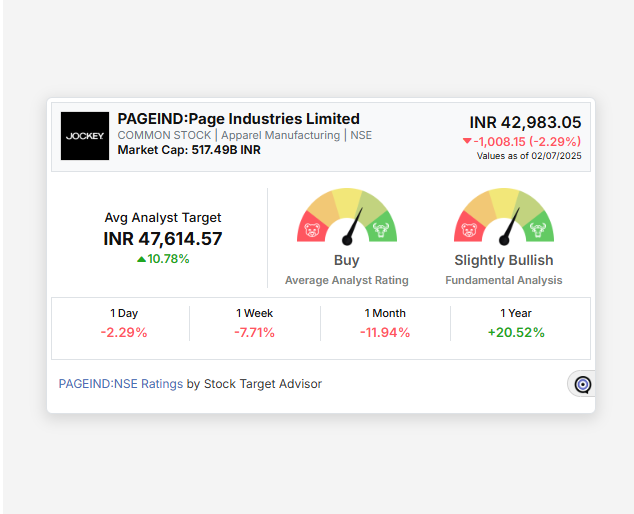Click the 1 Week label
Screen dimensions: 634x514
pos(255,313)
